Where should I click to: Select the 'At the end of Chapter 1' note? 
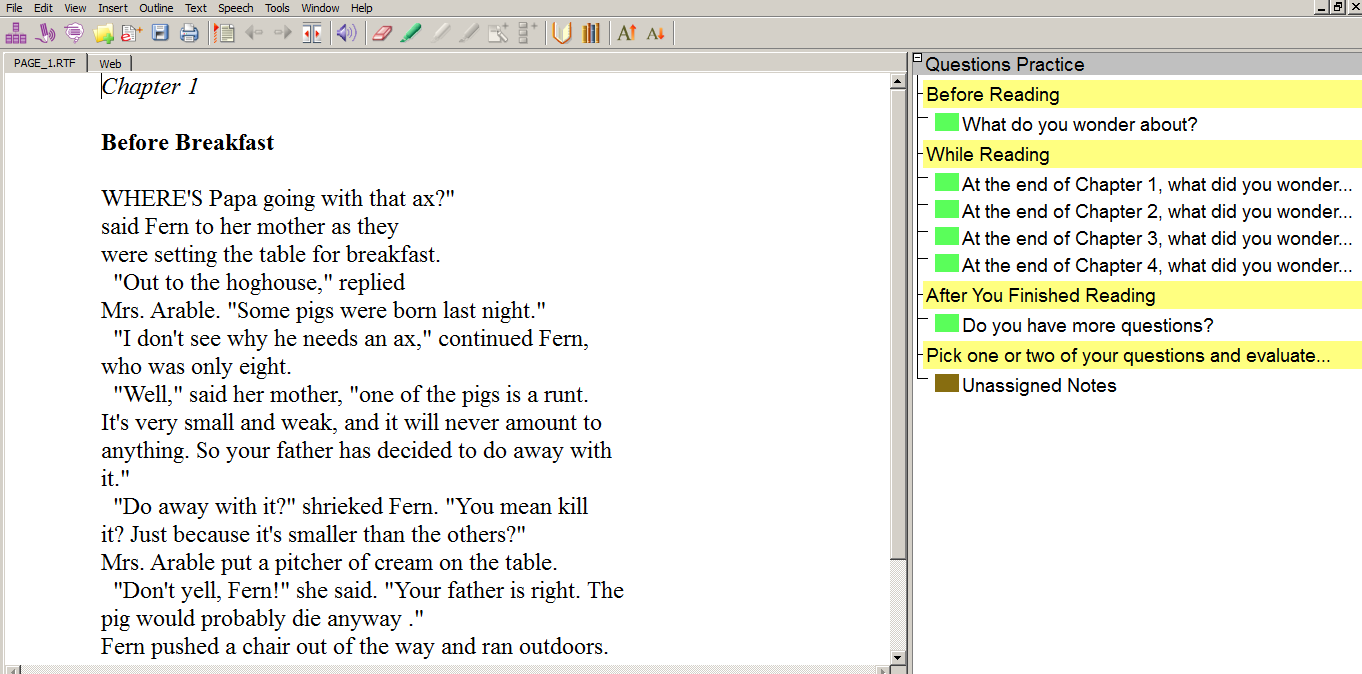point(1157,185)
